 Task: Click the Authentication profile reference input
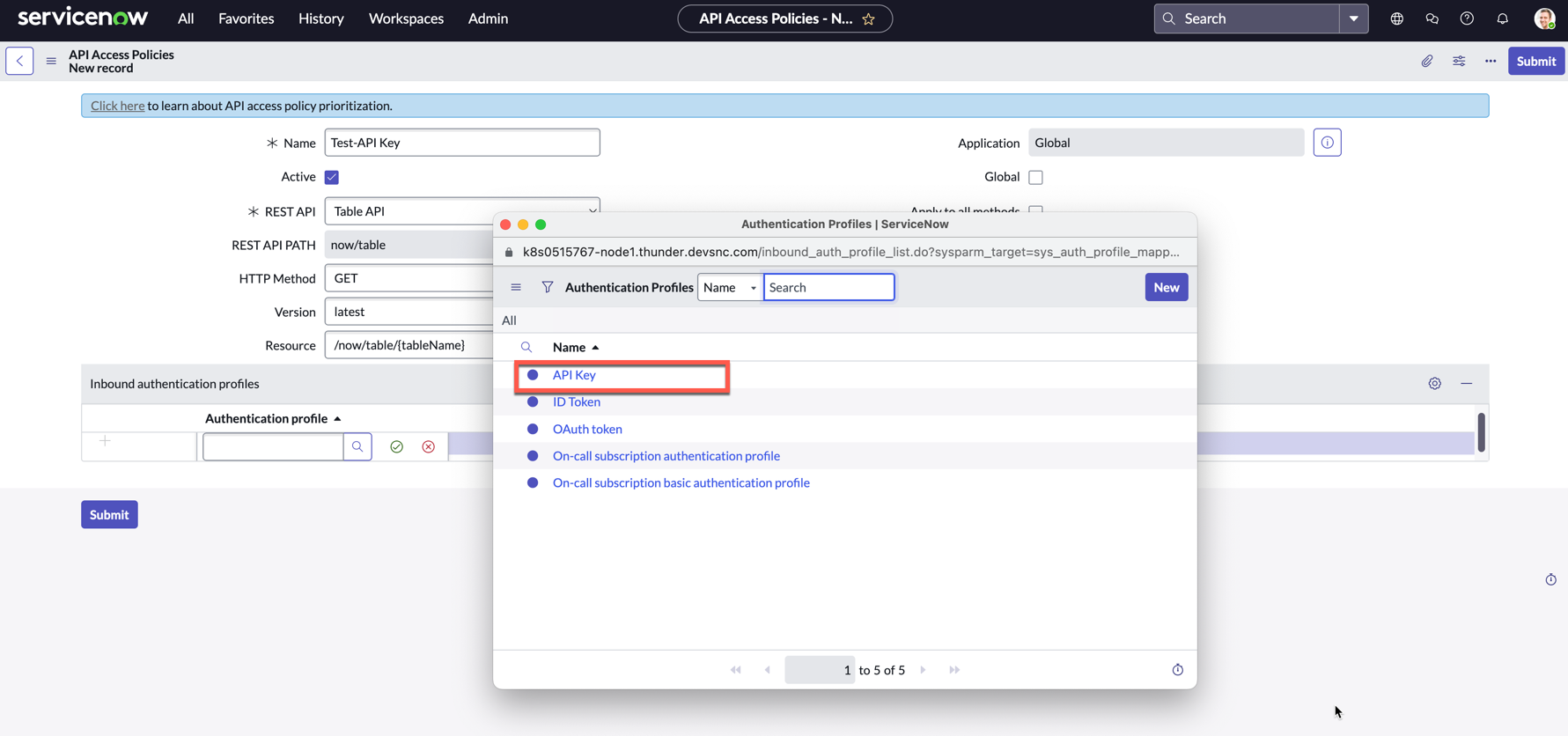pyautogui.click(x=273, y=447)
